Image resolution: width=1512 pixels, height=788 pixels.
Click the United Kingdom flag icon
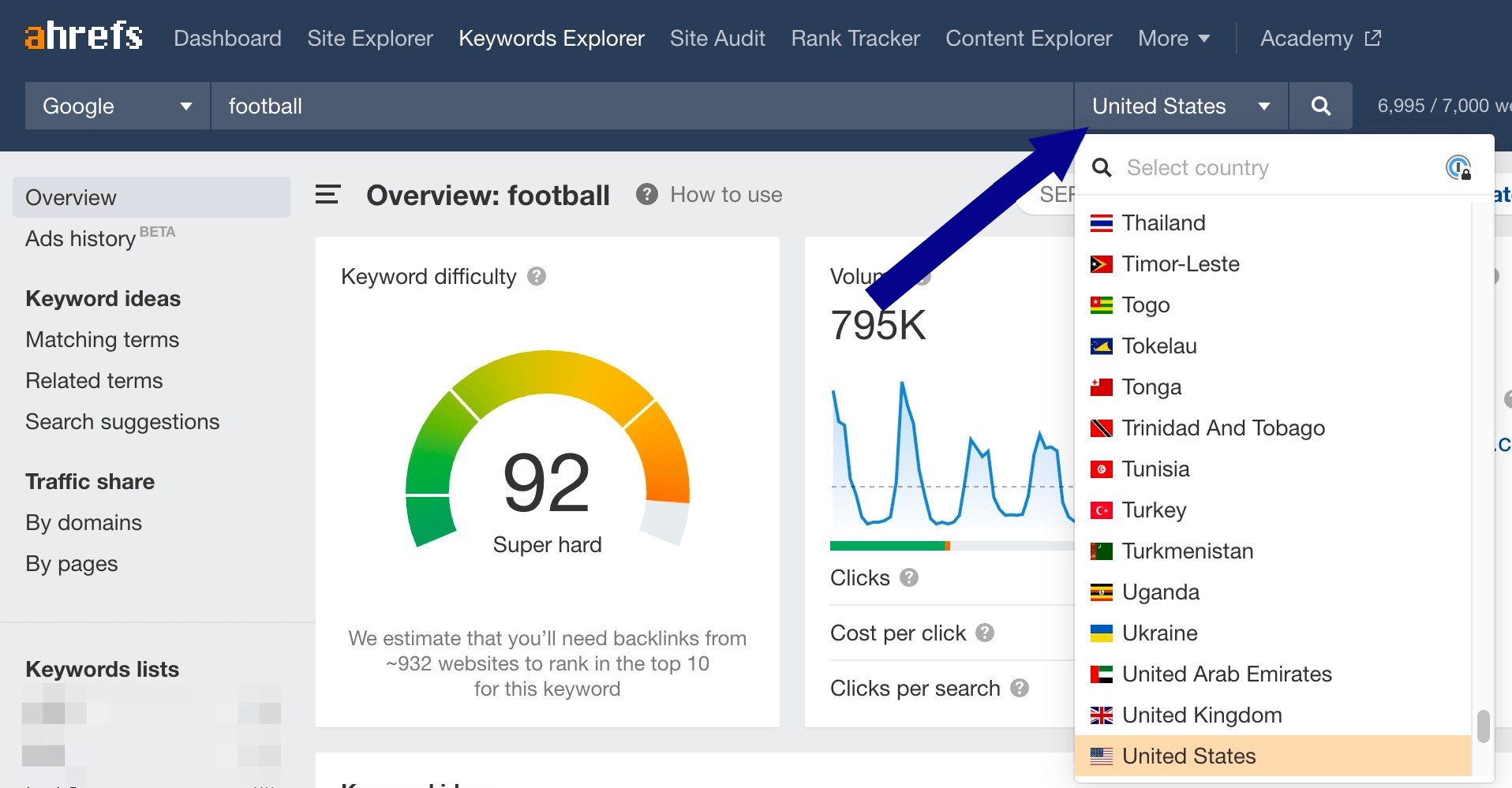tap(1102, 715)
